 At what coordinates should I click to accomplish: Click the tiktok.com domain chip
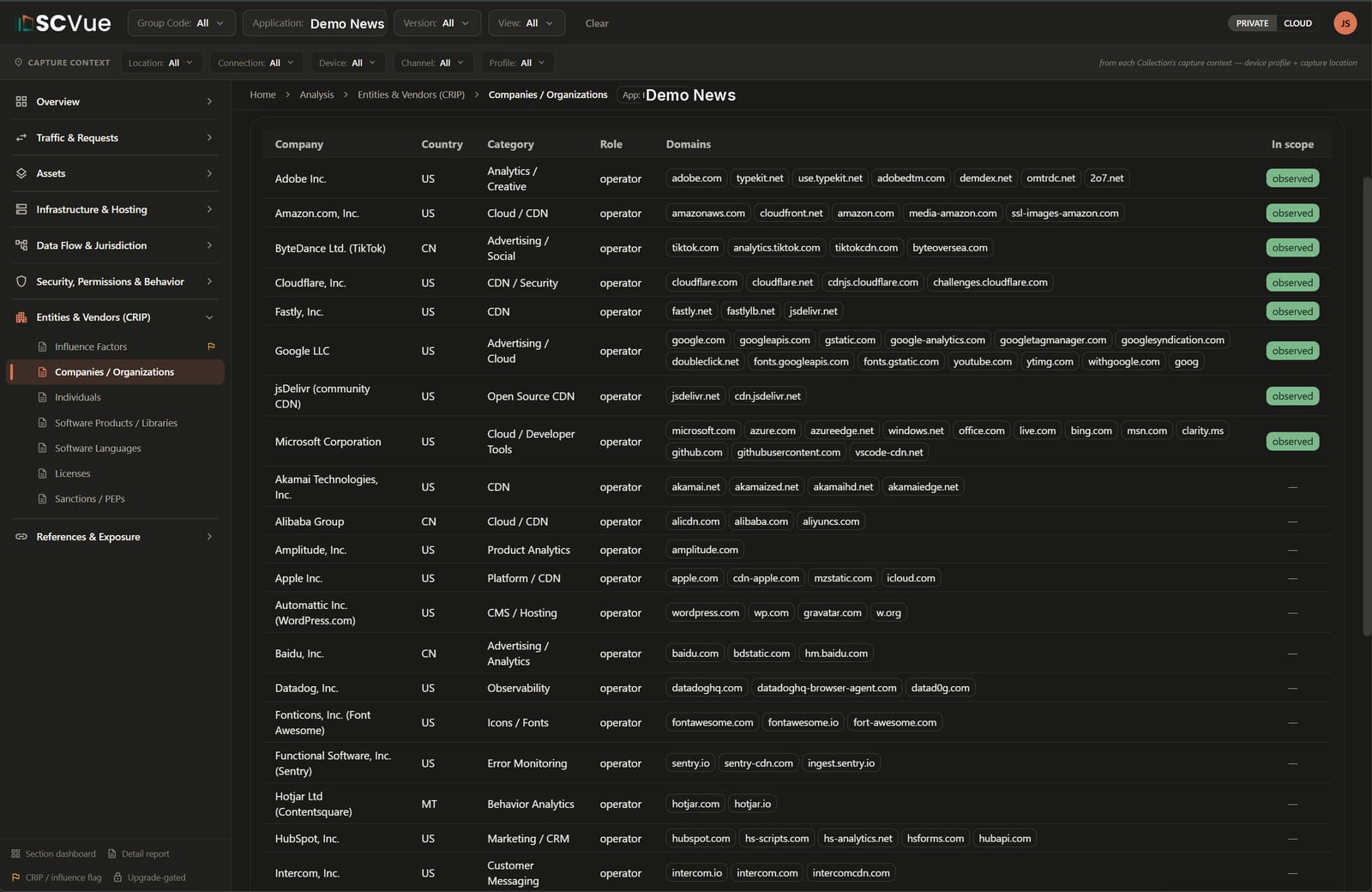(x=695, y=248)
